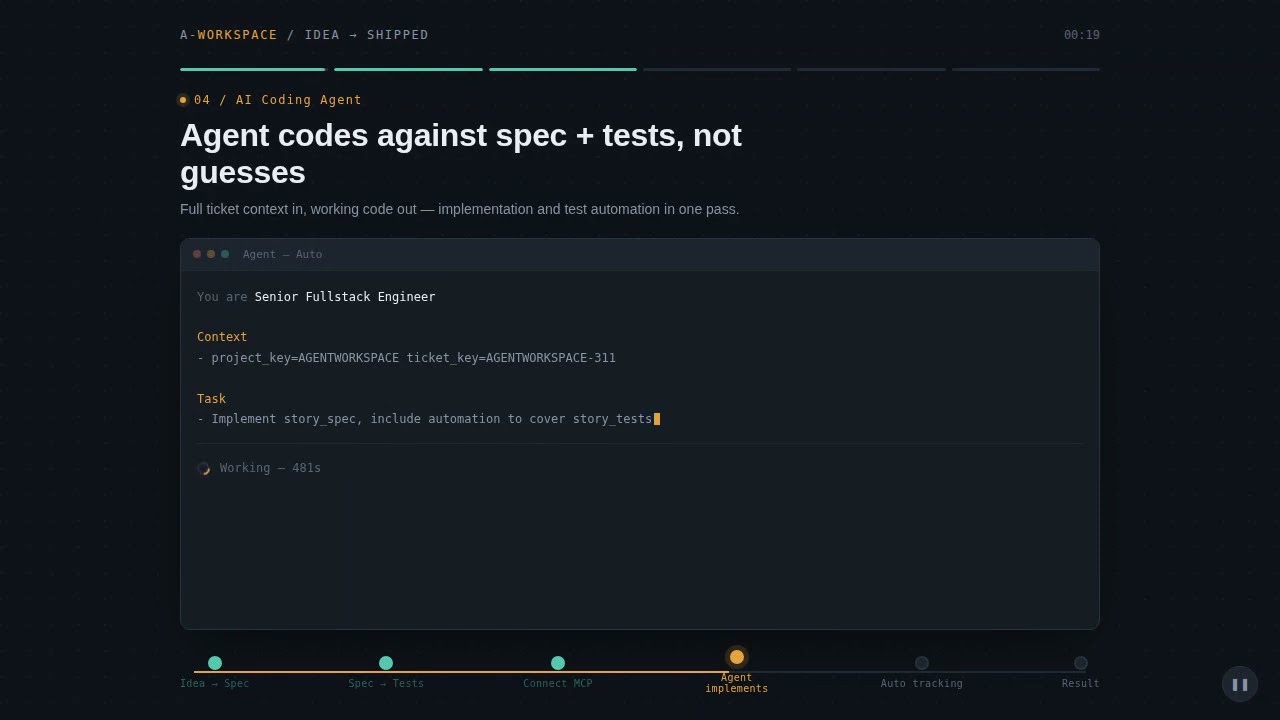Click the red window dot in Agent panel
The height and width of the screenshot is (720, 1280).
point(197,254)
